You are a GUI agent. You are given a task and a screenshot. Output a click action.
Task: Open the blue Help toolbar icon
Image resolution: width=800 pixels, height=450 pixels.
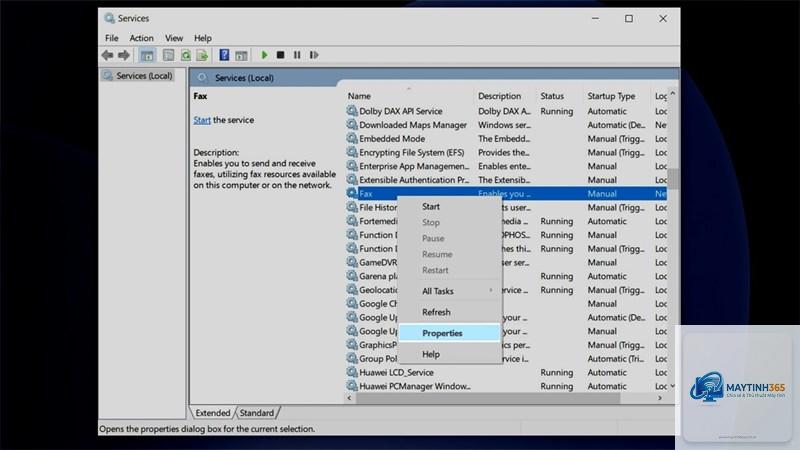(x=224, y=55)
